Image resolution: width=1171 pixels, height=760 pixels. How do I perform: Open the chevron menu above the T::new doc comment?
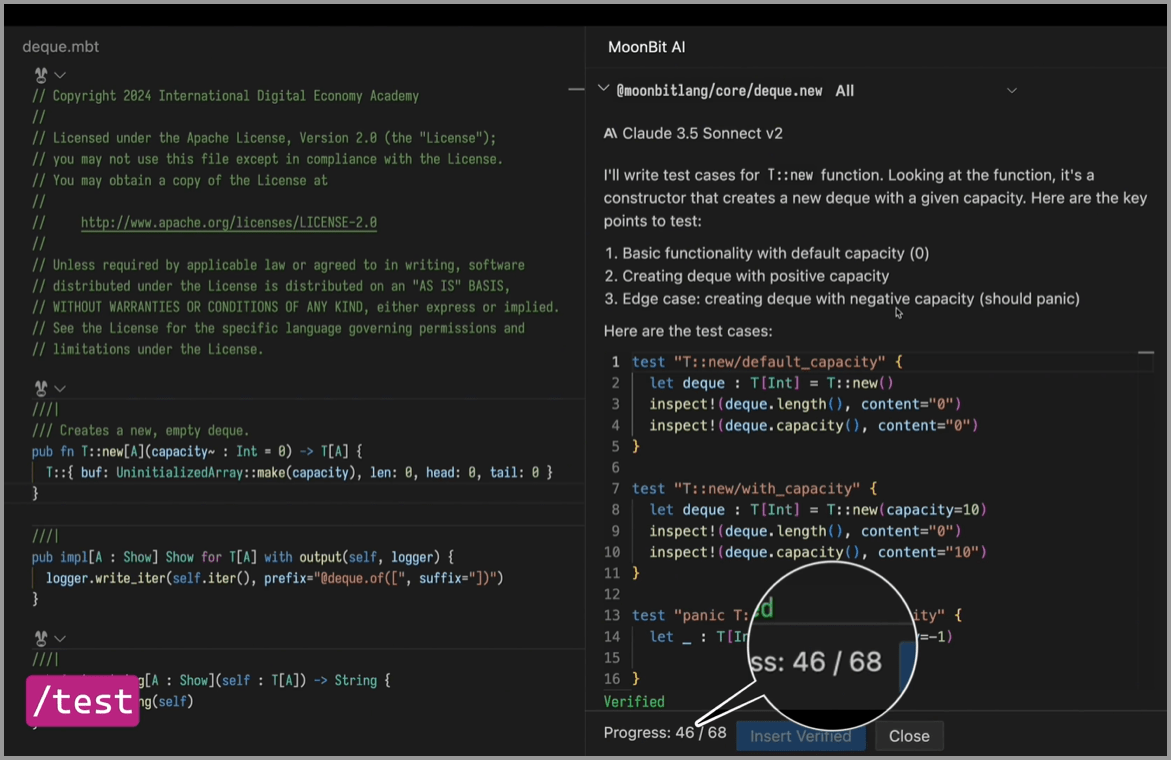60,388
